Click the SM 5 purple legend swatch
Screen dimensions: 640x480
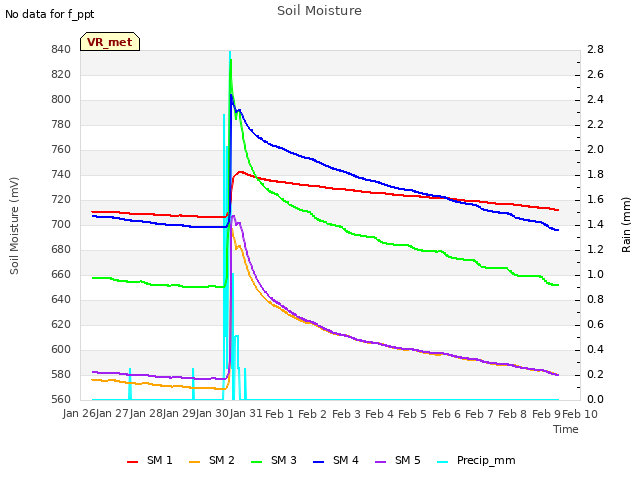pyautogui.click(x=381, y=462)
